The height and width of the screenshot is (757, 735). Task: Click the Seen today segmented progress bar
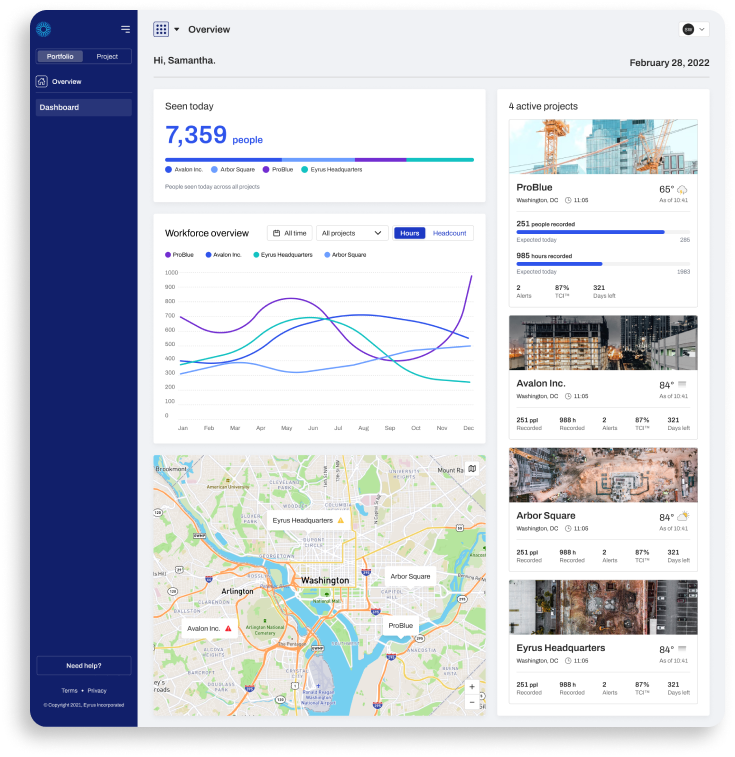click(319, 159)
